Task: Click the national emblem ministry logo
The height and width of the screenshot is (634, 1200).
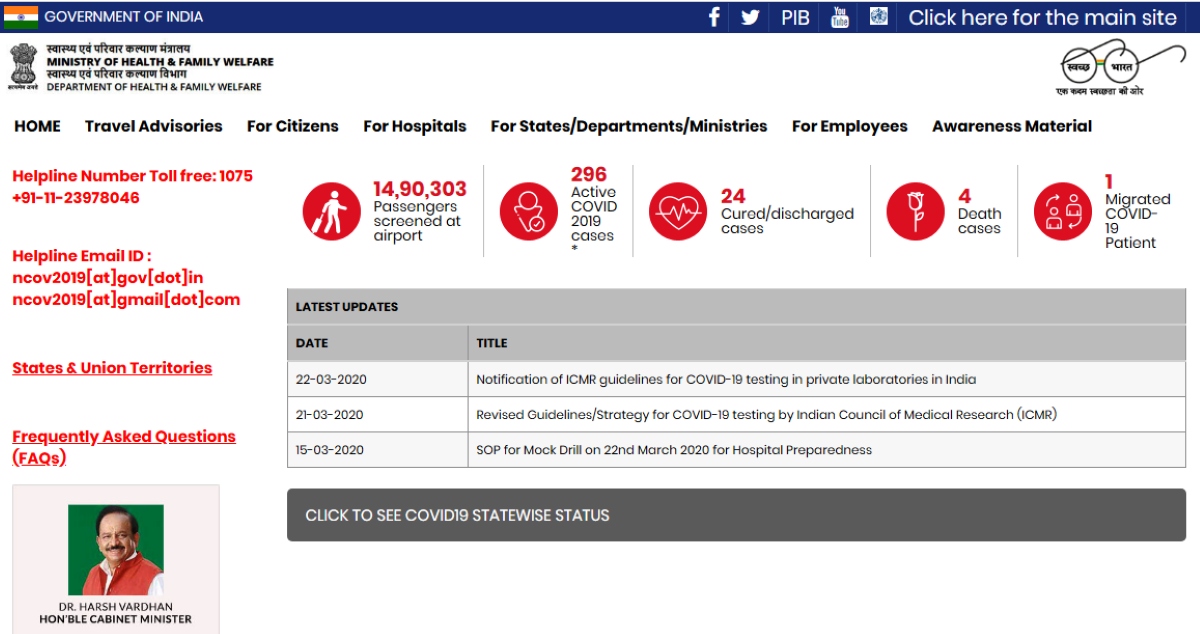Action: coord(24,67)
